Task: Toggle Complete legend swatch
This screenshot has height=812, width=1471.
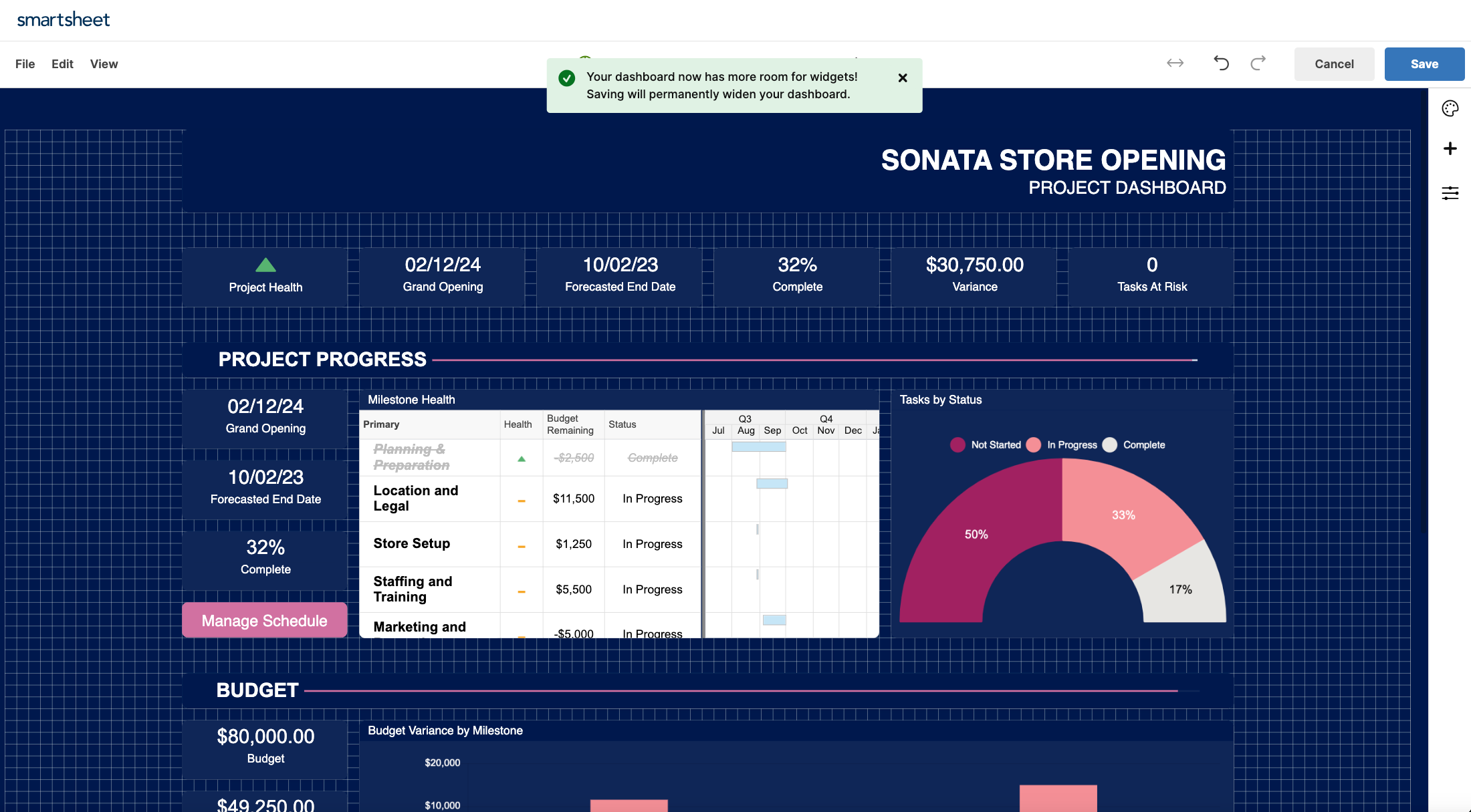Action: (x=1109, y=445)
